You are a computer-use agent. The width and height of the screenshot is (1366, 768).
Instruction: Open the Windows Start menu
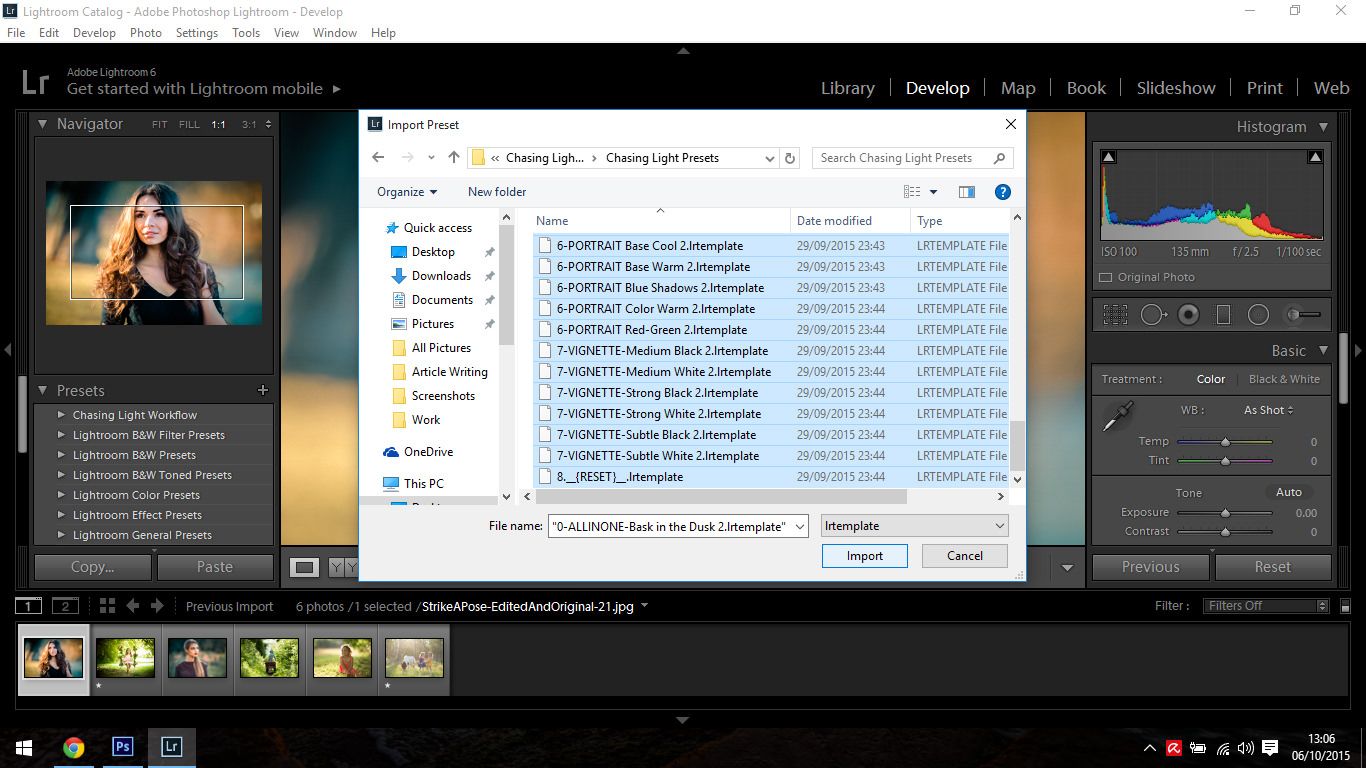24,747
